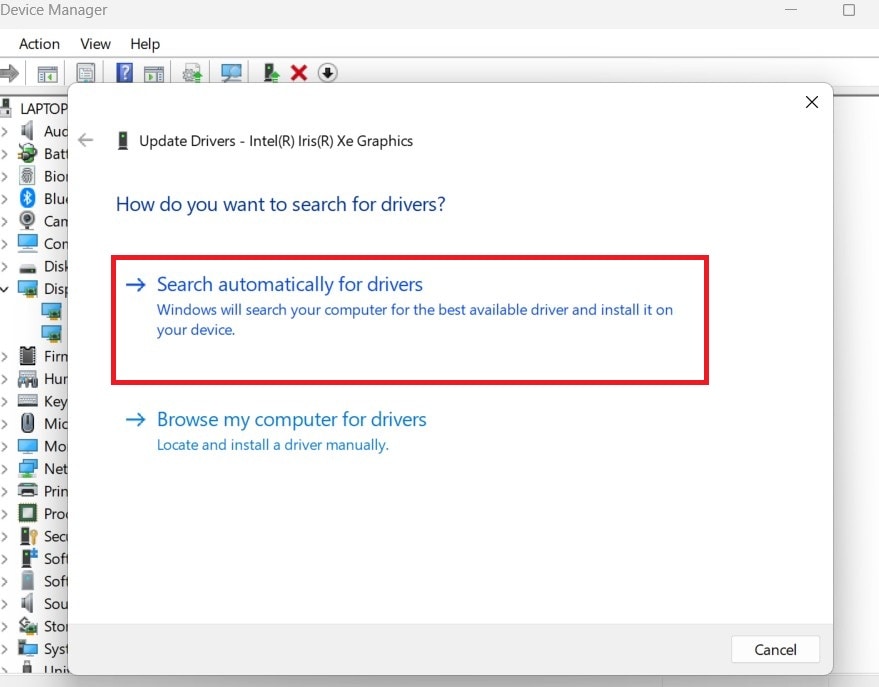Expand the Network adapters chevron
879x687 pixels.
pyautogui.click(x=4, y=468)
